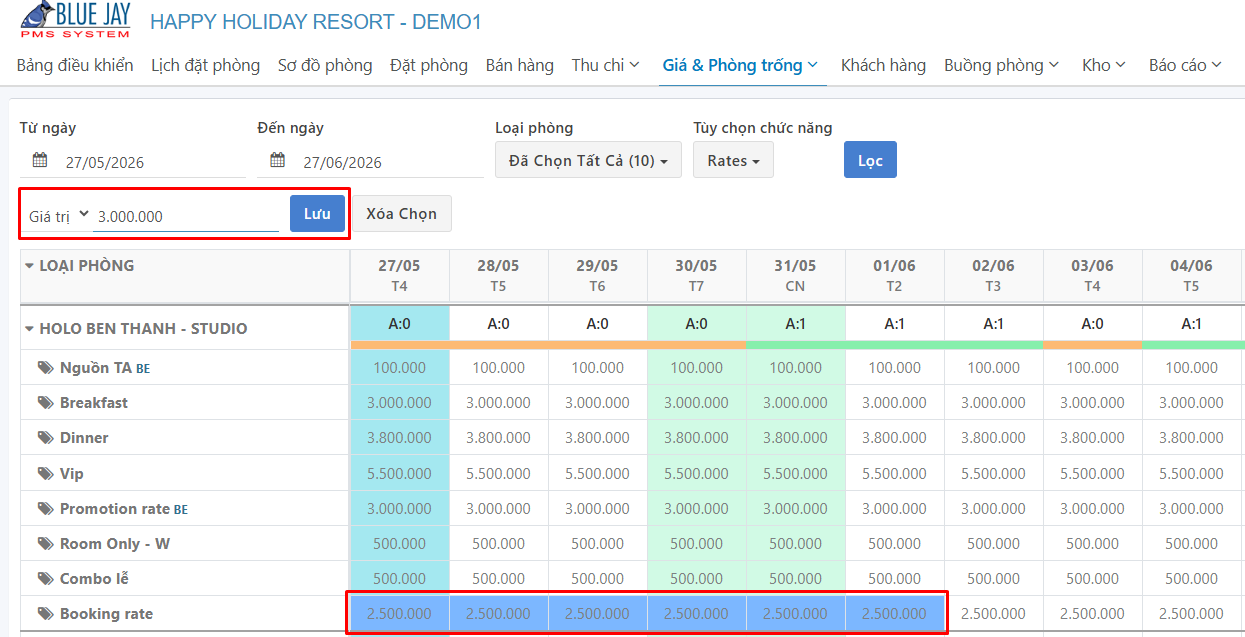Click Promotion rate 3.000.000 for 01/06

[894, 508]
